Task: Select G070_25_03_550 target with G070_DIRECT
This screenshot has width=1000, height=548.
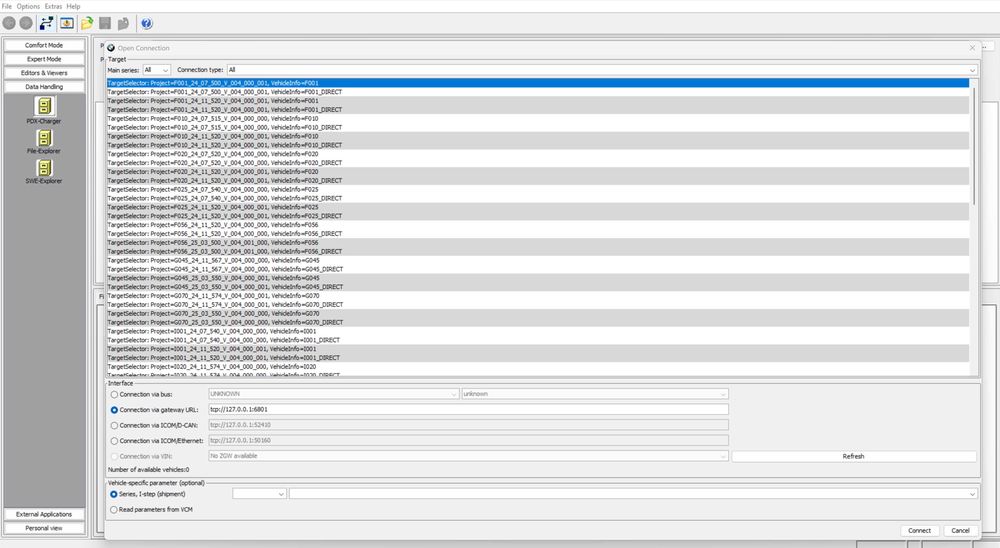Action: point(538,323)
